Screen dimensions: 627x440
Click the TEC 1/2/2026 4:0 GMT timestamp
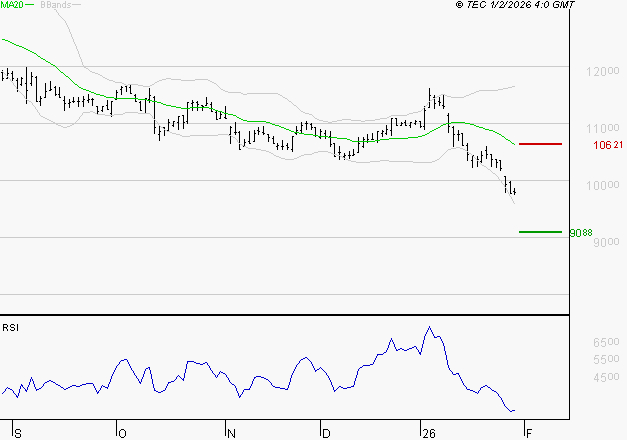(x=515, y=5)
